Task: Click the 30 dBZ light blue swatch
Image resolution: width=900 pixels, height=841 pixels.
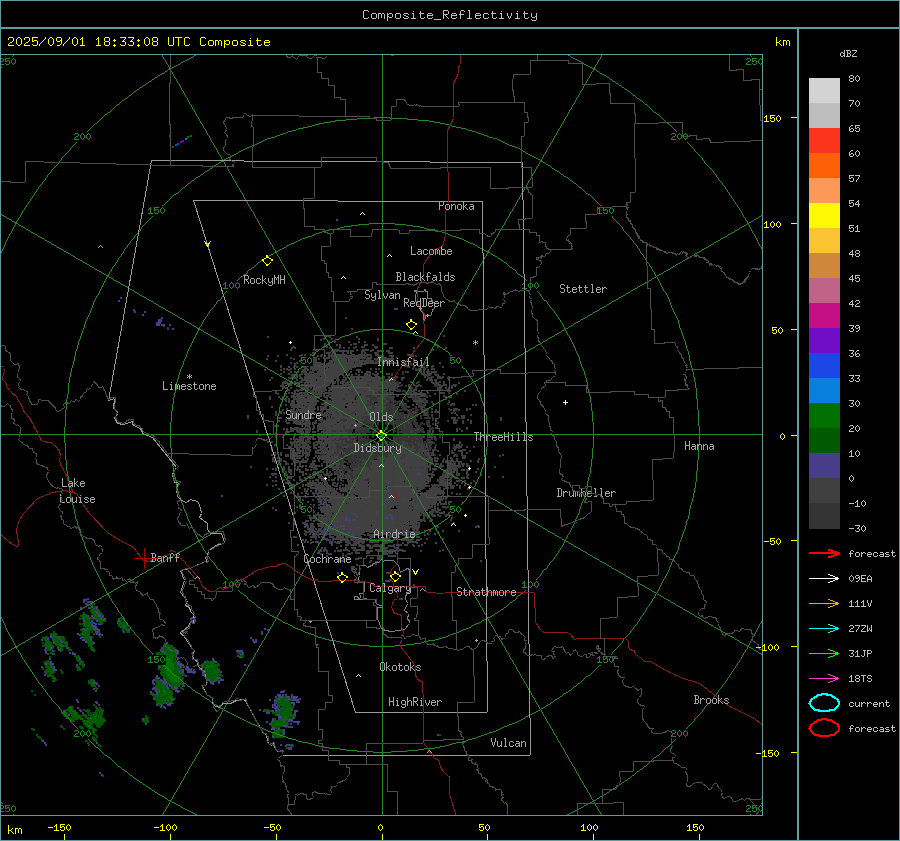Action: (824, 390)
